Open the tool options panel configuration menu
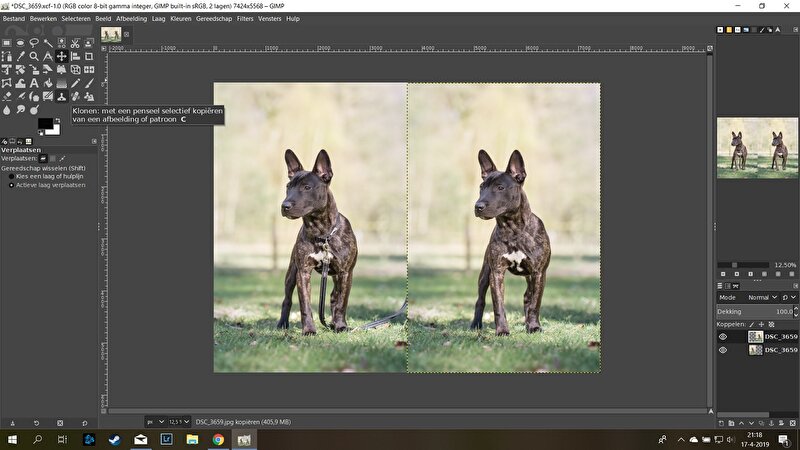800x450 pixels. coord(94,141)
